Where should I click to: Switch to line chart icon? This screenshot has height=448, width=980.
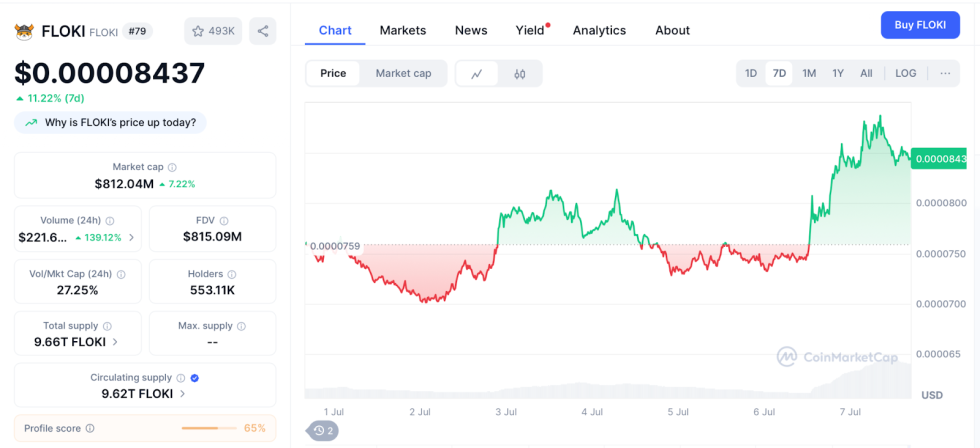click(477, 73)
